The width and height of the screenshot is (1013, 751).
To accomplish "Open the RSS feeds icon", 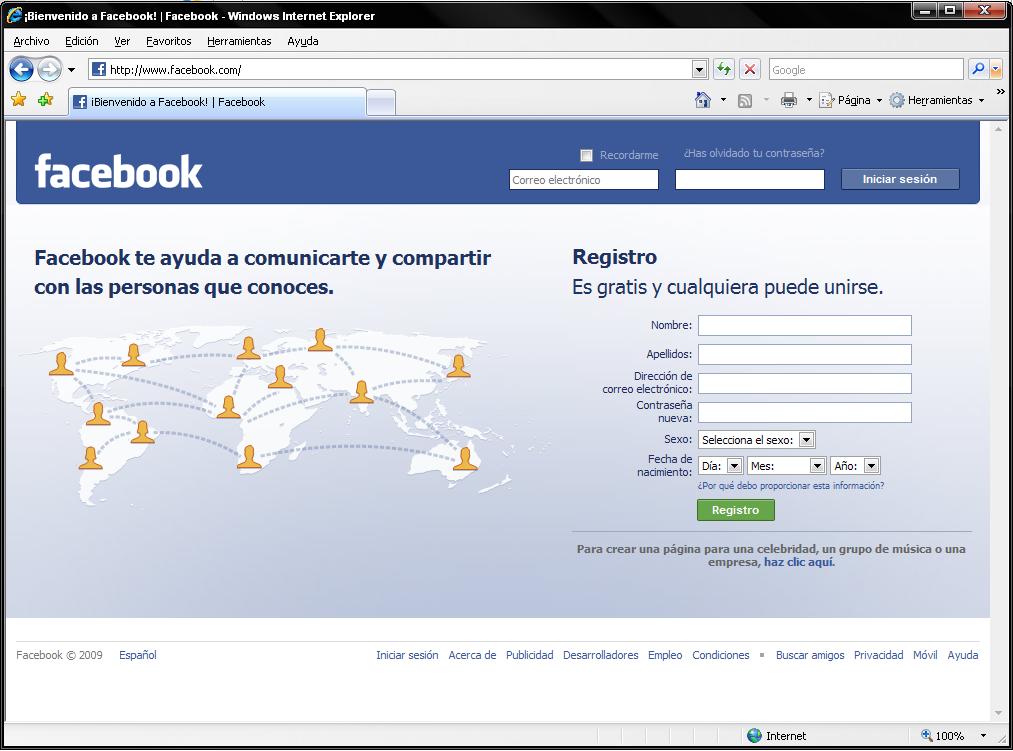I will [746, 100].
